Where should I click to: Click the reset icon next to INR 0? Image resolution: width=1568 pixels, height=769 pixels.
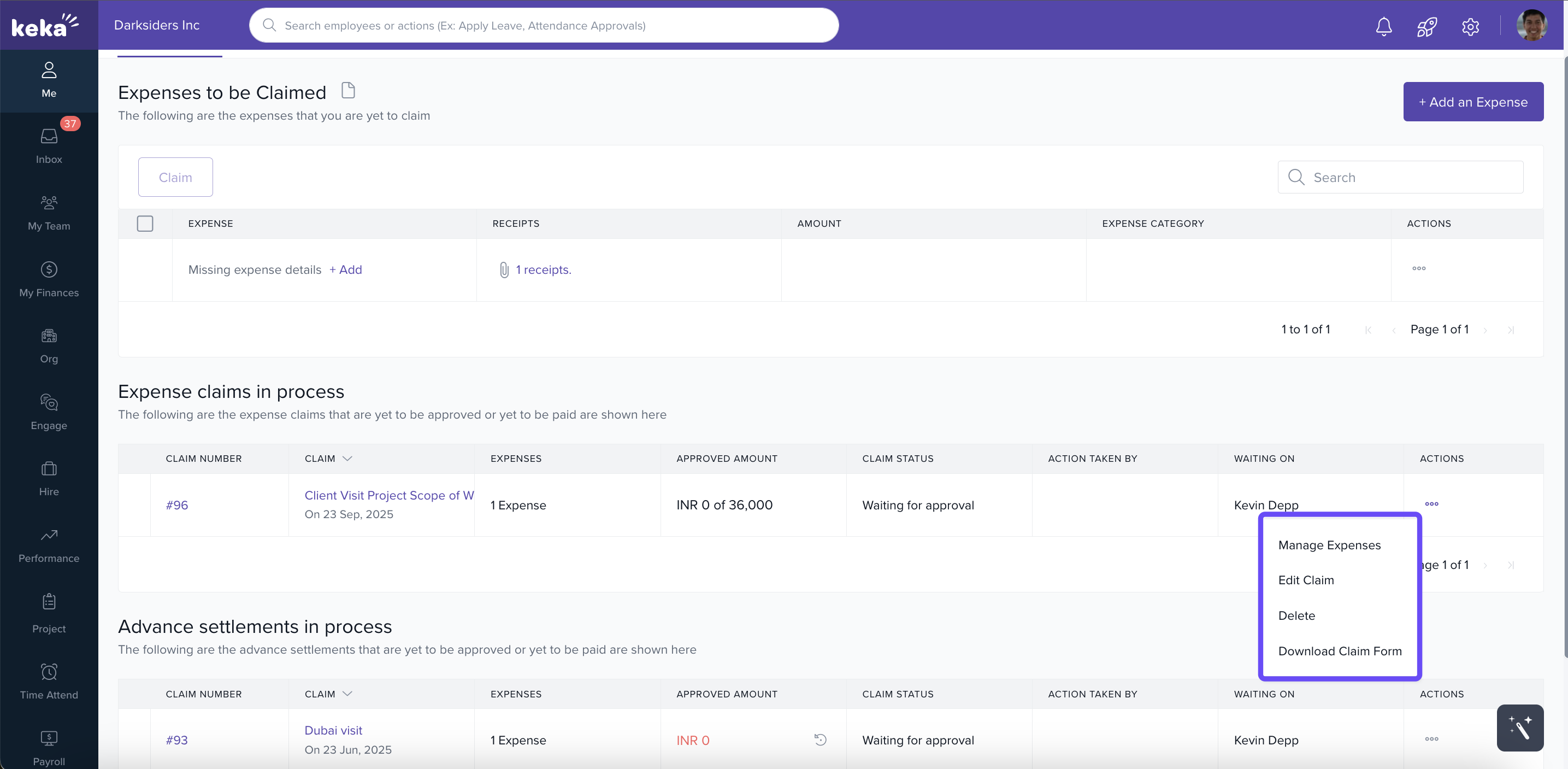tap(820, 739)
